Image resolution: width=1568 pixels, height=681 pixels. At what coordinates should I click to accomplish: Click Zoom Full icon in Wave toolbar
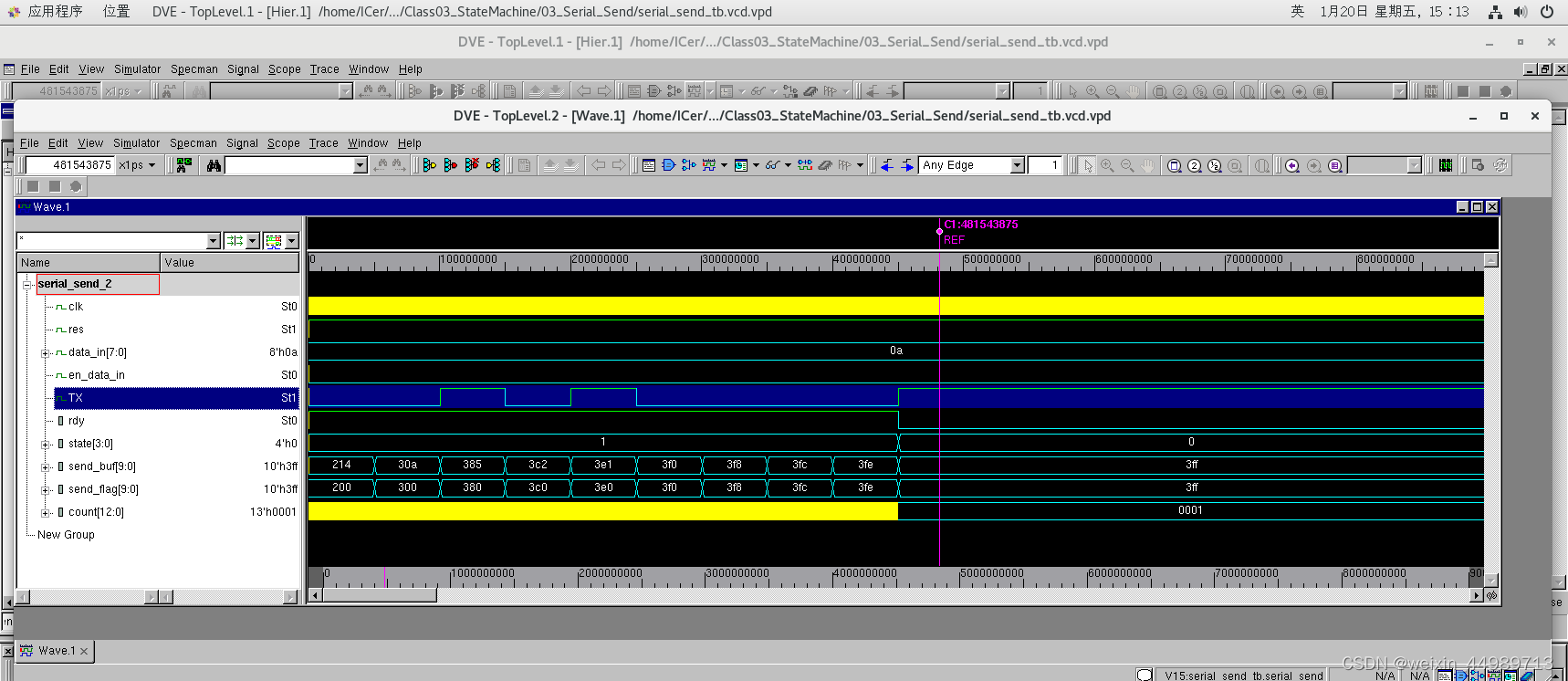(1175, 165)
